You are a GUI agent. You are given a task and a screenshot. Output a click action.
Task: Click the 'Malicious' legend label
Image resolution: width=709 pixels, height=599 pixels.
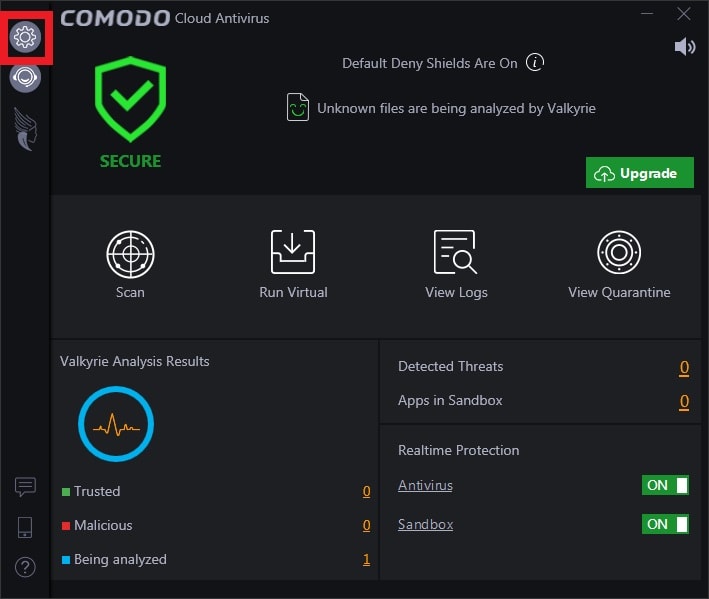coord(103,525)
